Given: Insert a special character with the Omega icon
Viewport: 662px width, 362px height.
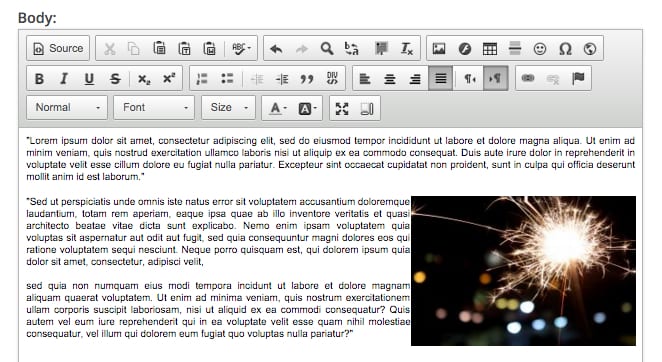Looking at the screenshot, I should [x=565, y=49].
